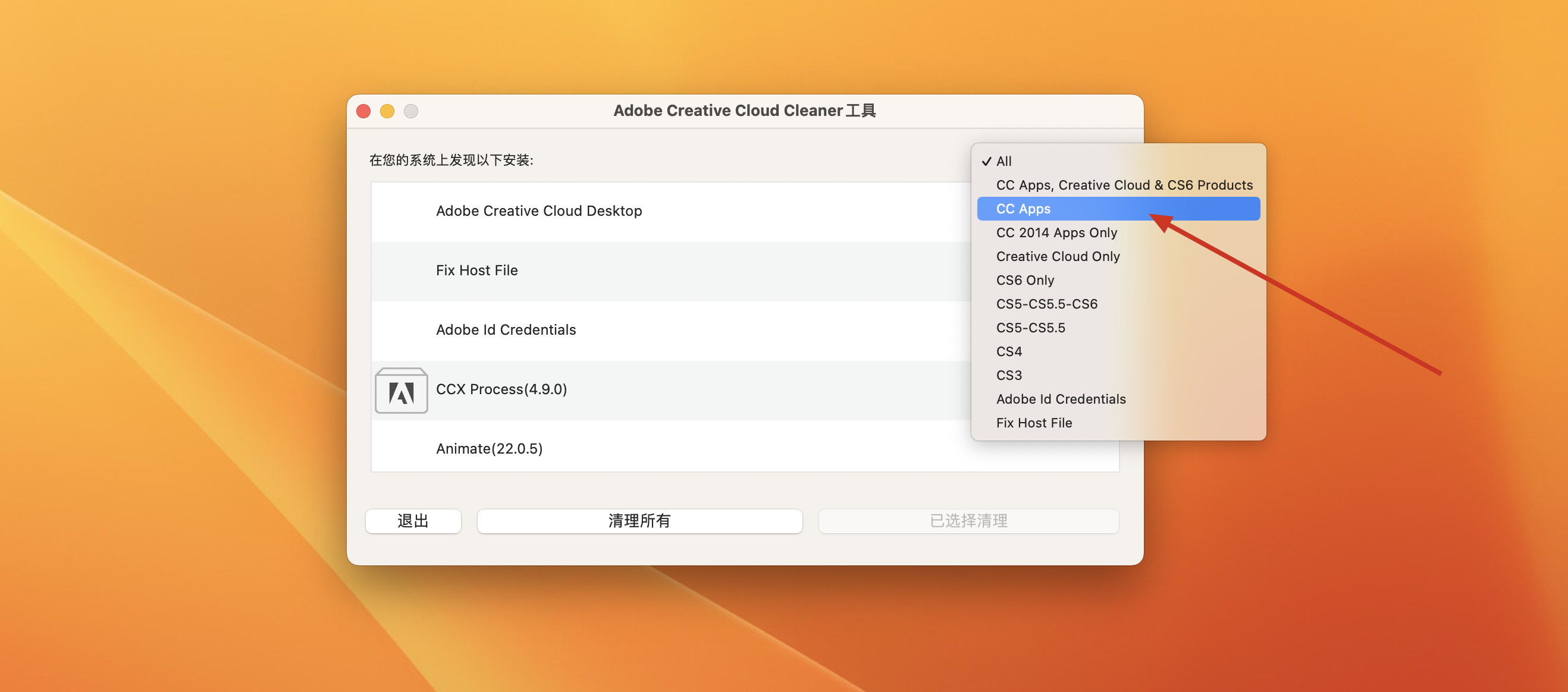Select Adobe Creative Cloud Desktop row
This screenshot has height=692, width=1568.
pyautogui.click(x=539, y=211)
